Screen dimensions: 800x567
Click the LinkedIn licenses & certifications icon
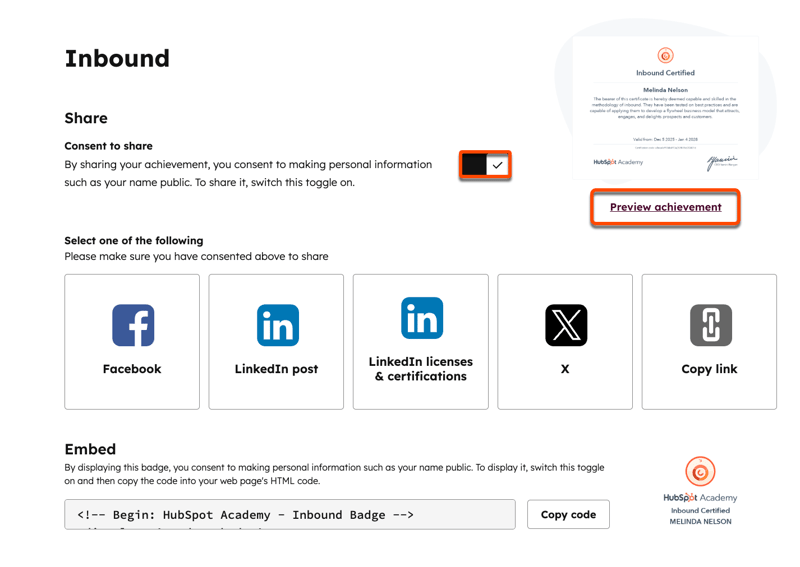coord(421,318)
